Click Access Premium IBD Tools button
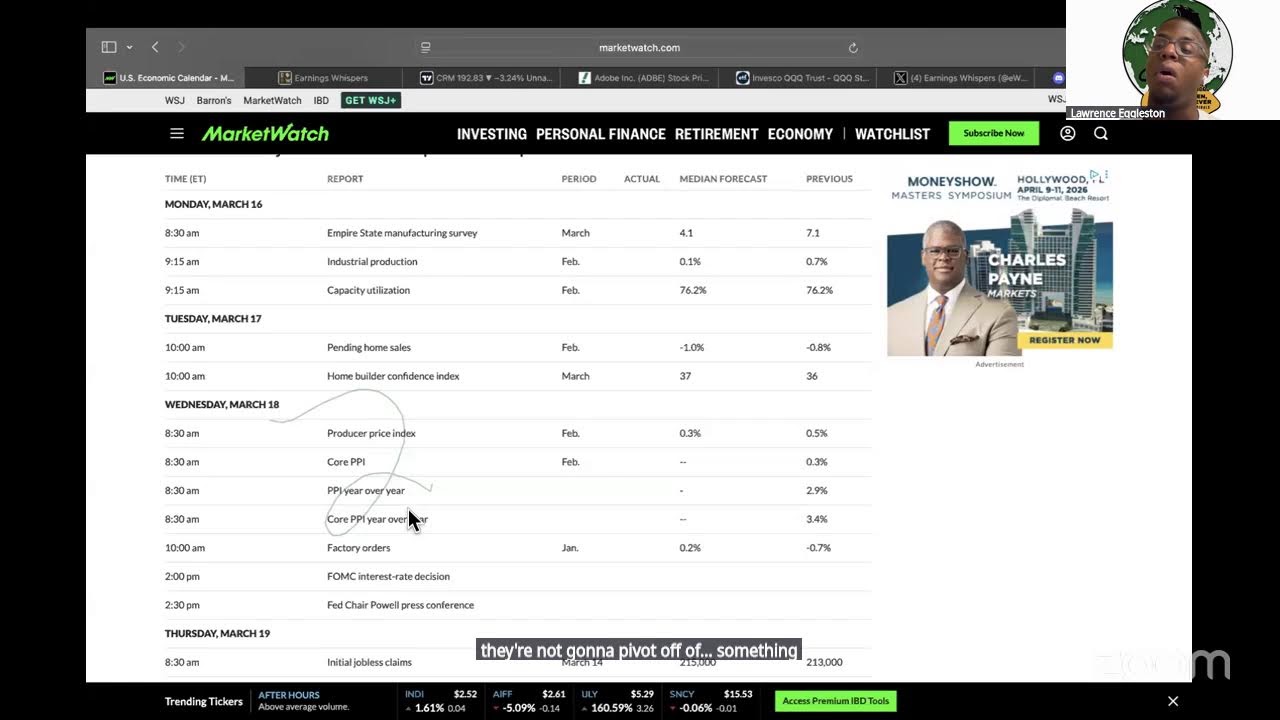The height and width of the screenshot is (720, 1280). point(835,701)
